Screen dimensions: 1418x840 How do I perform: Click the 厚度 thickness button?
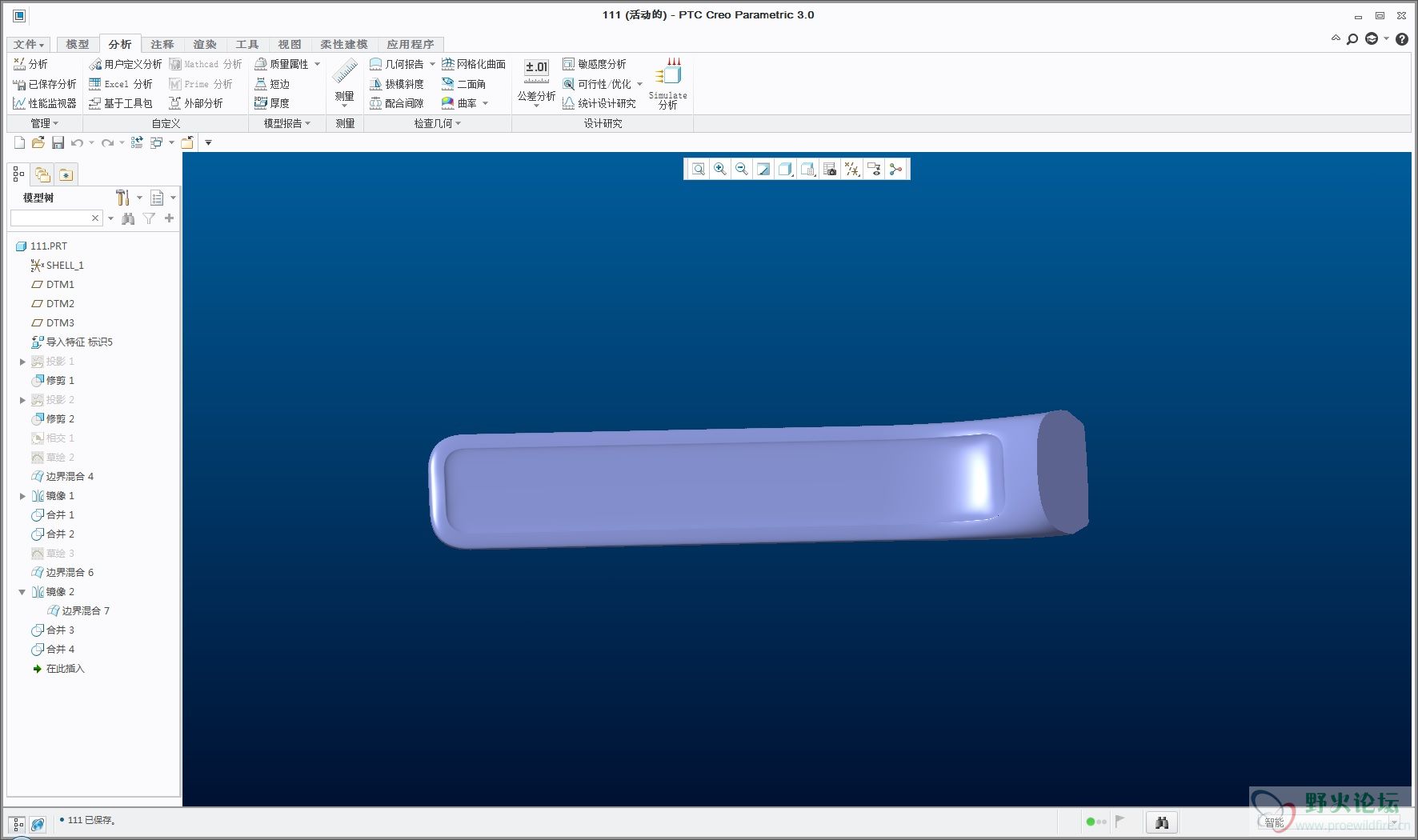(x=272, y=102)
